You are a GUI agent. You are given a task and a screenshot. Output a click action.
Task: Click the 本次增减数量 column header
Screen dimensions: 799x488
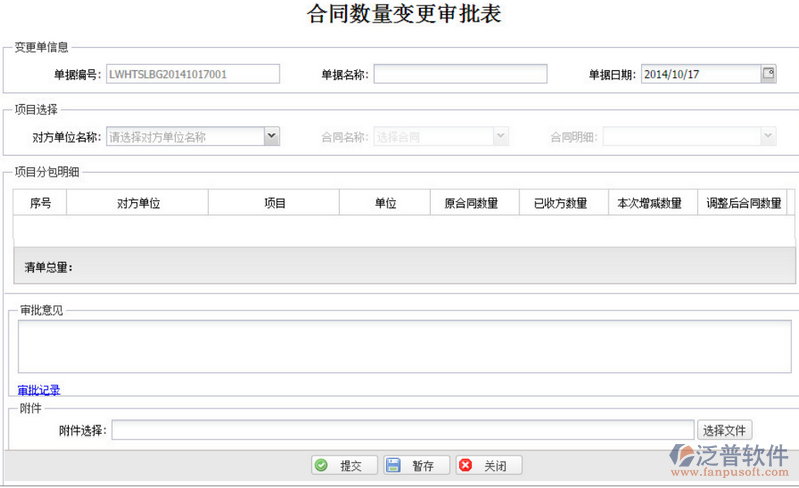[649, 203]
